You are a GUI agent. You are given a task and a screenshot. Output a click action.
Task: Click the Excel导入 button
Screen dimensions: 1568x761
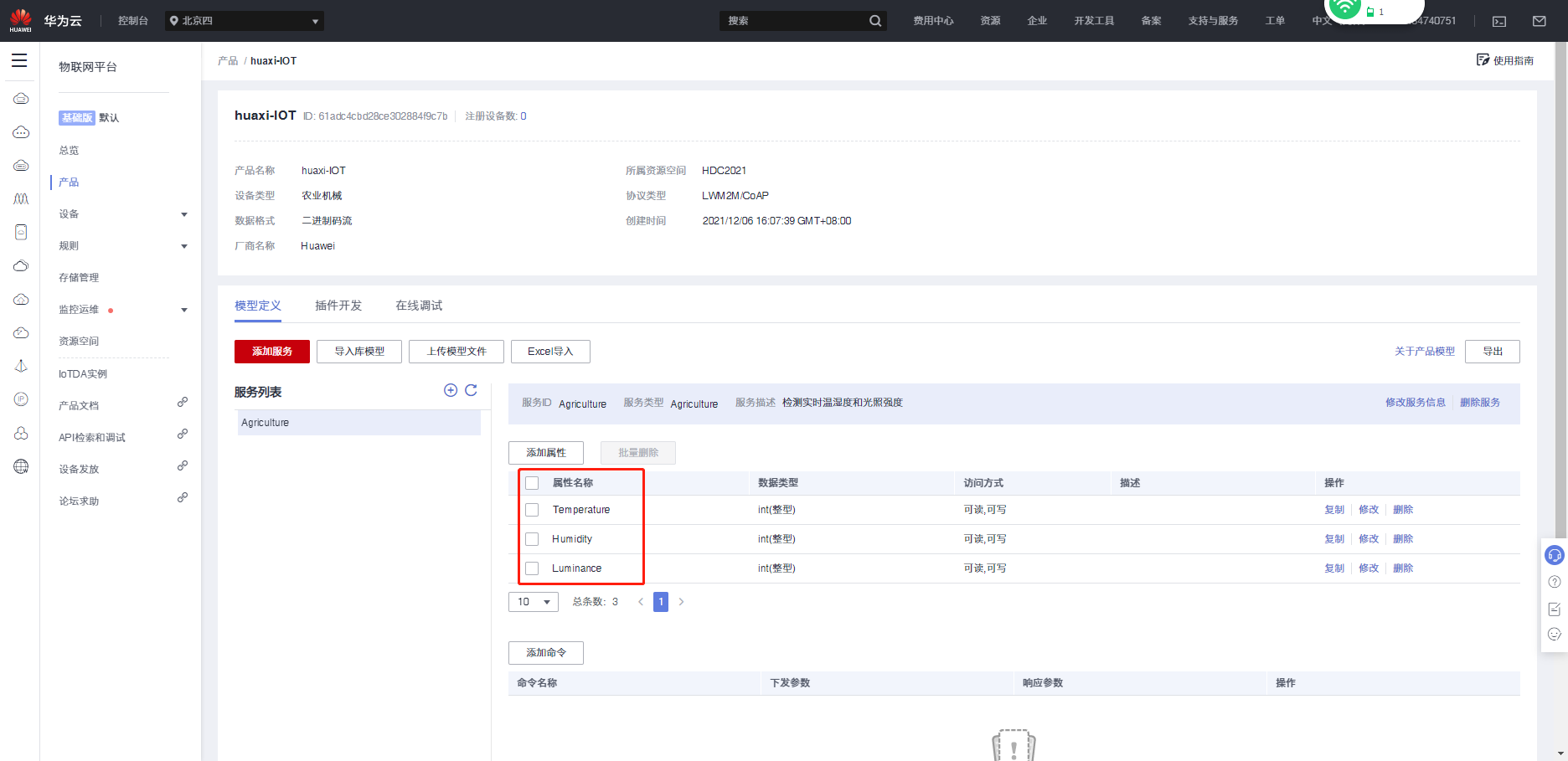coord(550,352)
